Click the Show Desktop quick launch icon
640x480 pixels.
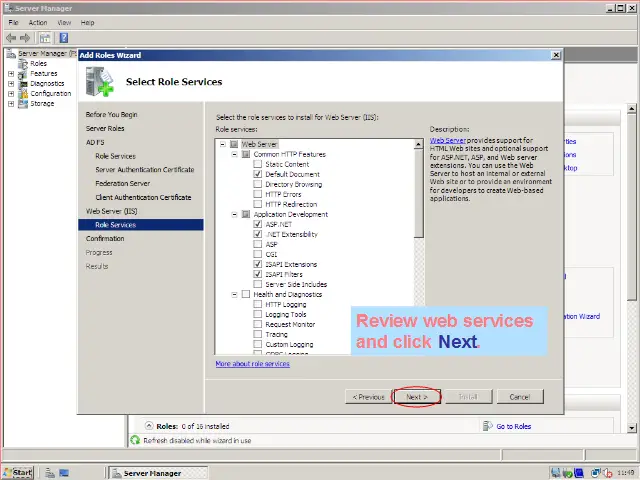coord(64,473)
